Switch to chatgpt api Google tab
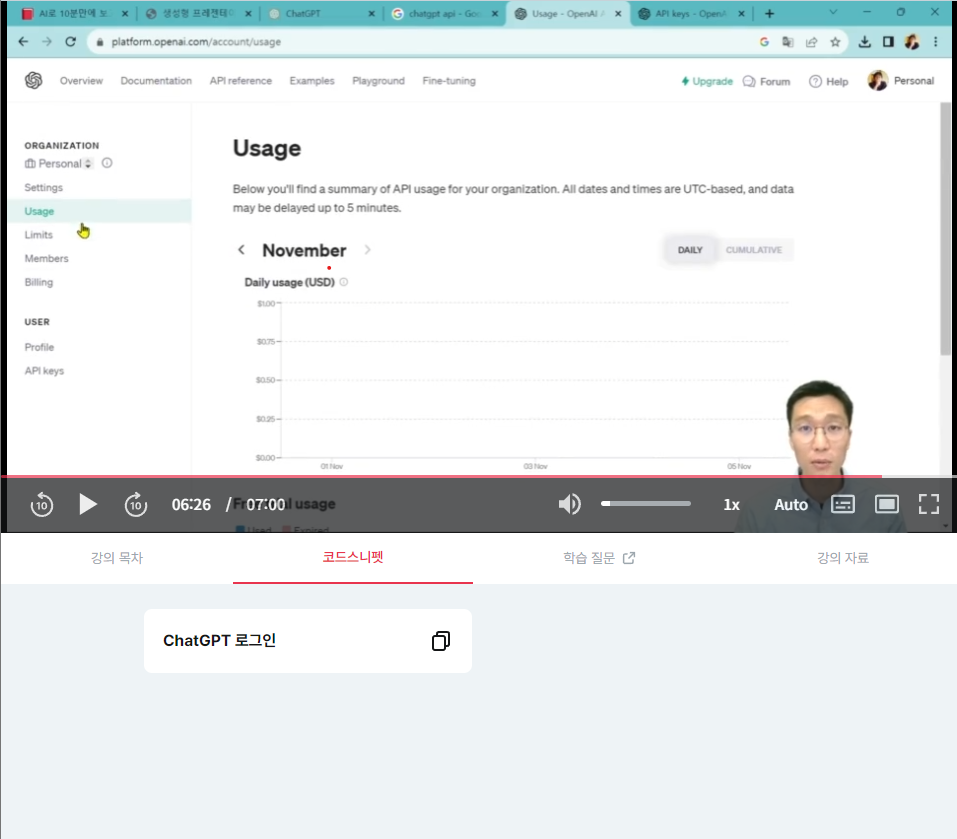Image resolution: width=957 pixels, height=839 pixels. click(x=444, y=13)
